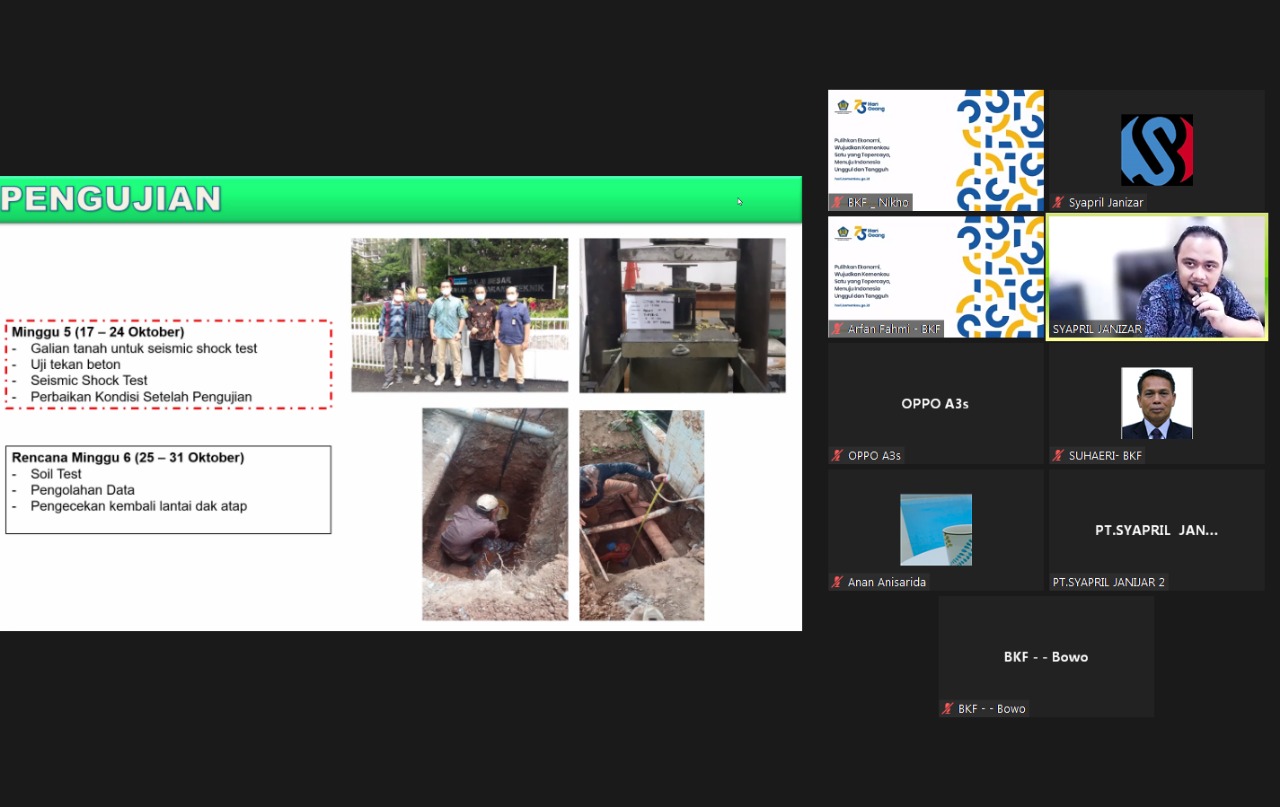1280x807 pixels.
Task: Click muted mic icon on BKF _ Nikno tile
Action: pos(837,203)
